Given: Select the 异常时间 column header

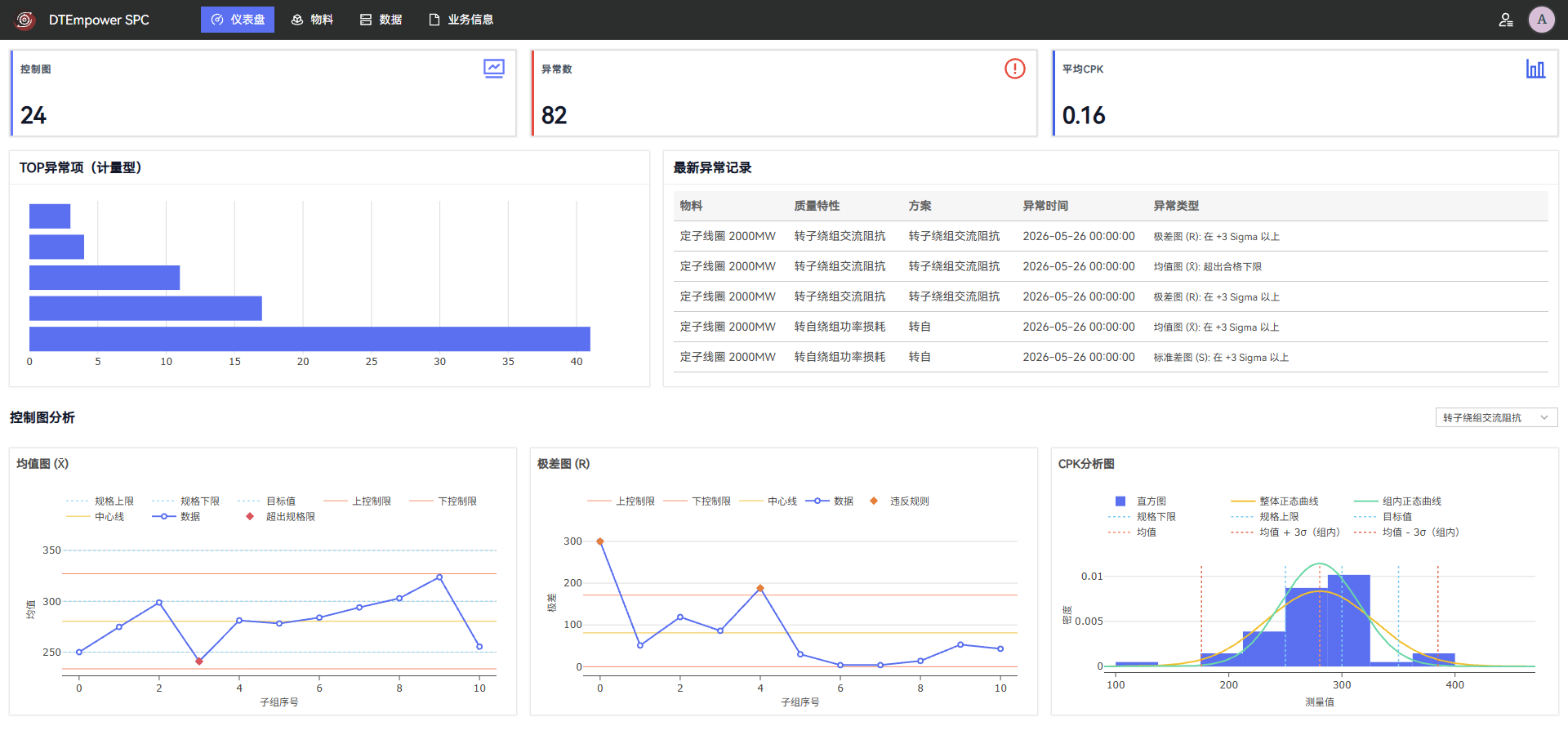Looking at the screenshot, I should tap(1045, 206).
